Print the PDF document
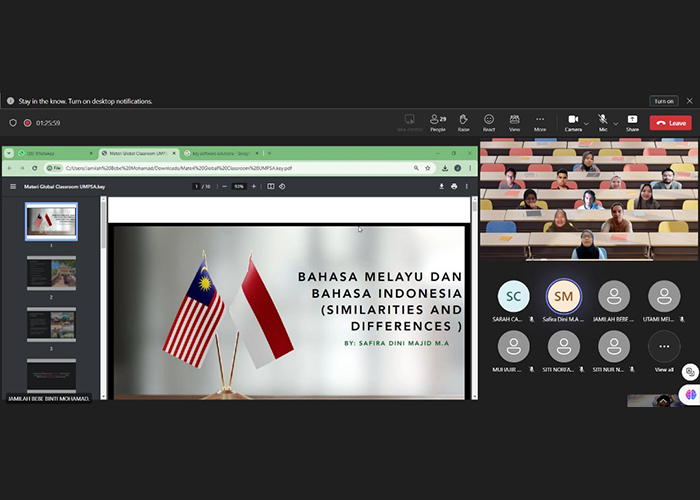 454,186
